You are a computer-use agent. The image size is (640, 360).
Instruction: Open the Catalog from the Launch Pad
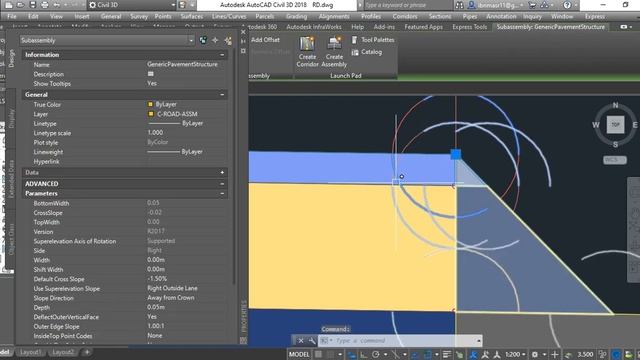coord(367,52)
